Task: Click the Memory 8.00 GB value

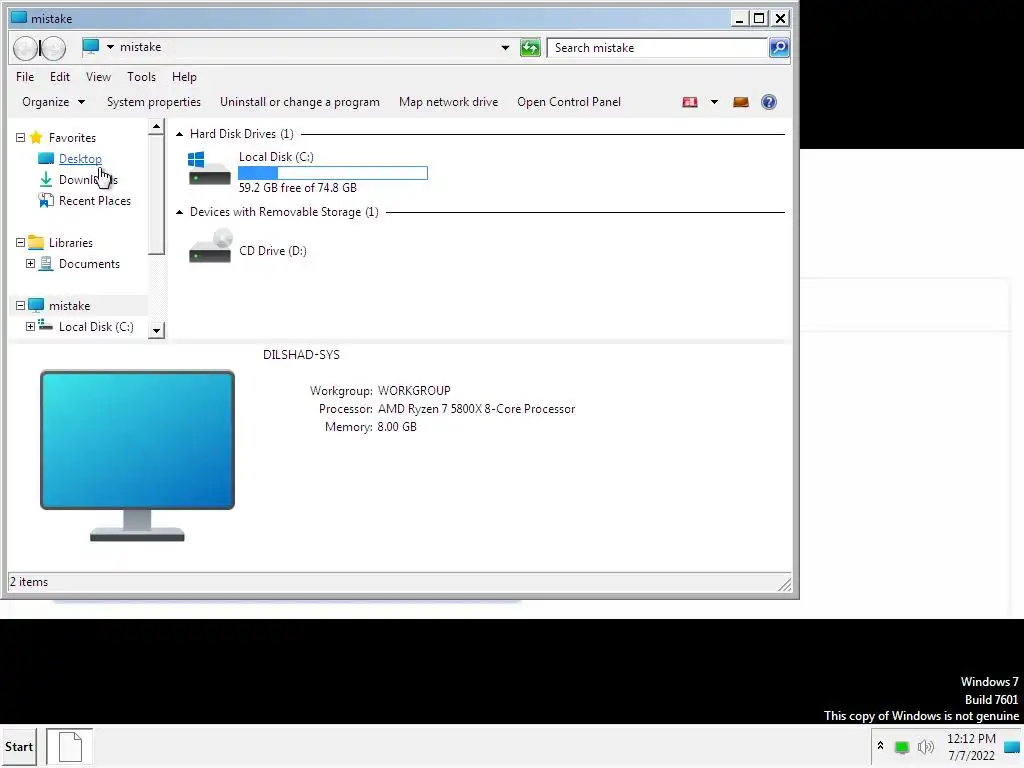Action: (397, 426)
